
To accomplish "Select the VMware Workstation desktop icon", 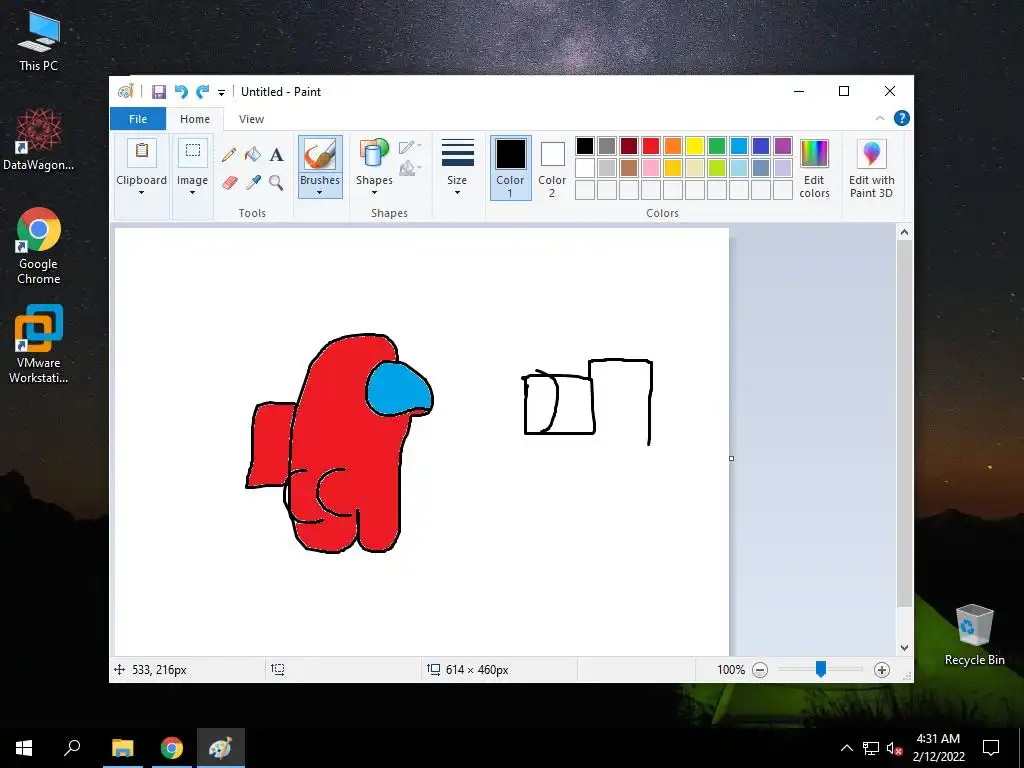I will pyautogui.click(x=39, y=344).
